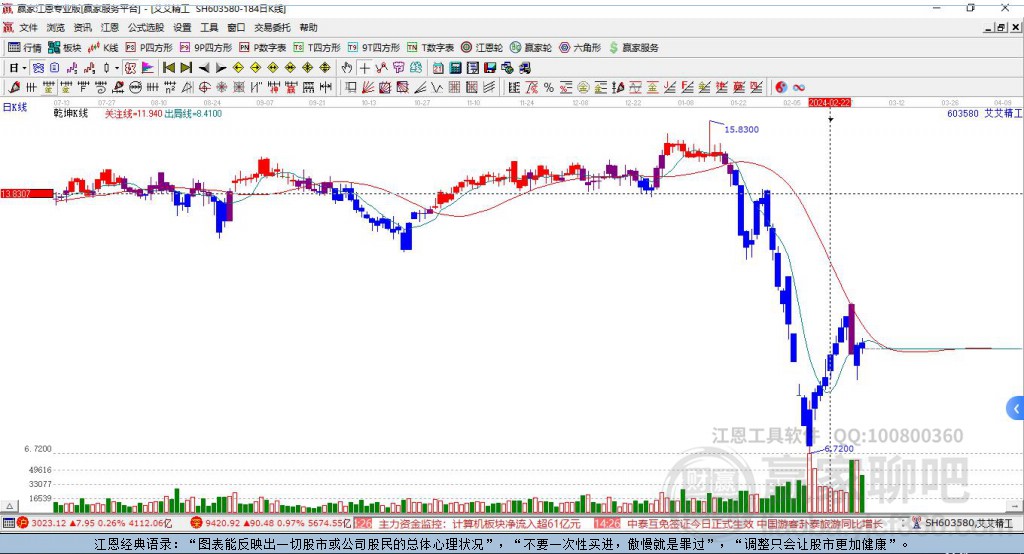Open the T四方形 tool
This screenshot has width=1024, height=554.
[317, 48]
